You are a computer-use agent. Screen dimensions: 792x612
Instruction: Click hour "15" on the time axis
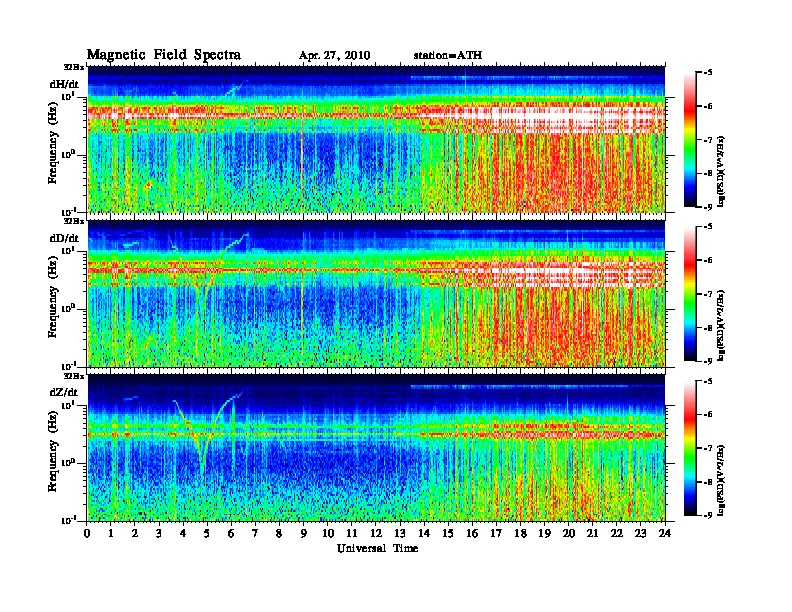449,533
